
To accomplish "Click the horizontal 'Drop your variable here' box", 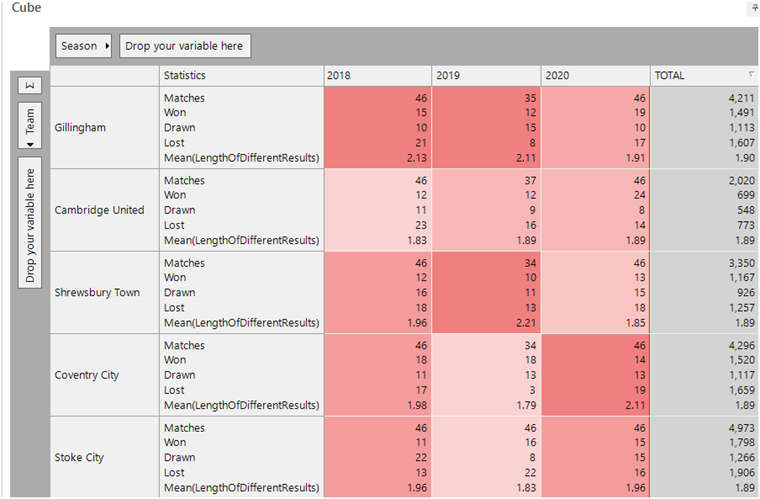I will (x=185, y=46).
